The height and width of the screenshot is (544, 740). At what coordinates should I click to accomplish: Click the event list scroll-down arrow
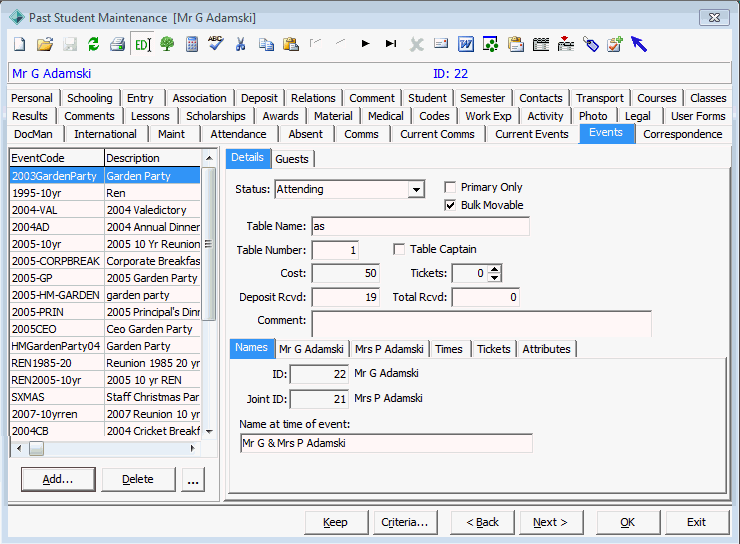[210, 431]
